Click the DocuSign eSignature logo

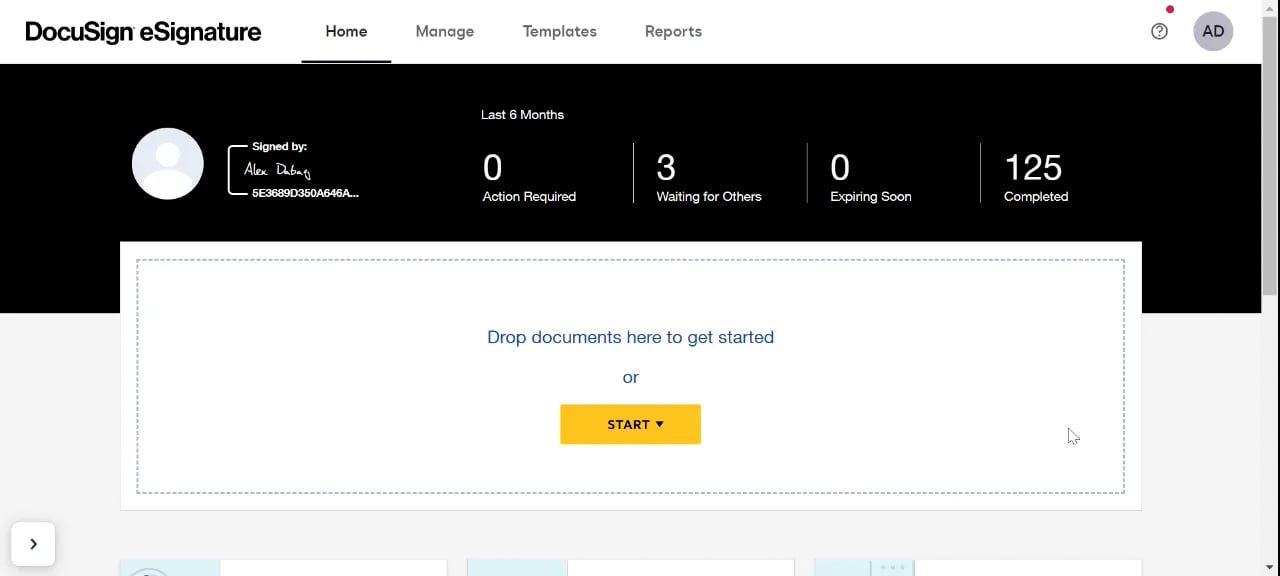point(143,32)
